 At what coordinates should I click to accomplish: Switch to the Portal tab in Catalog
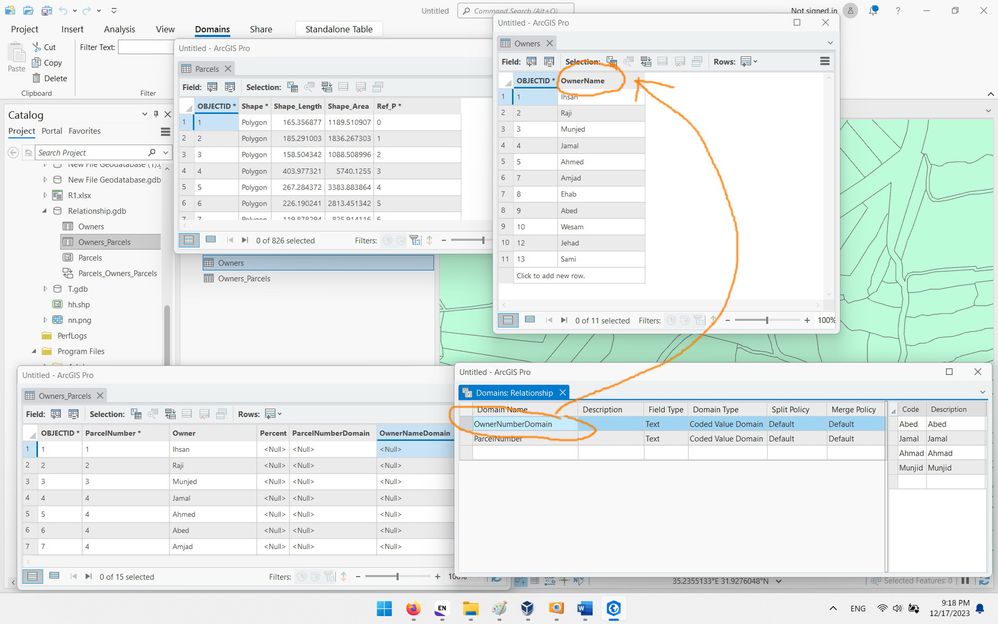(52, 131)
